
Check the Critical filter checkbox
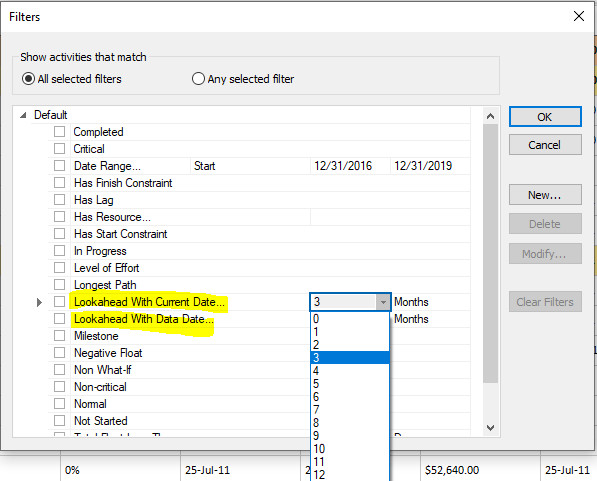pos(59,149)
